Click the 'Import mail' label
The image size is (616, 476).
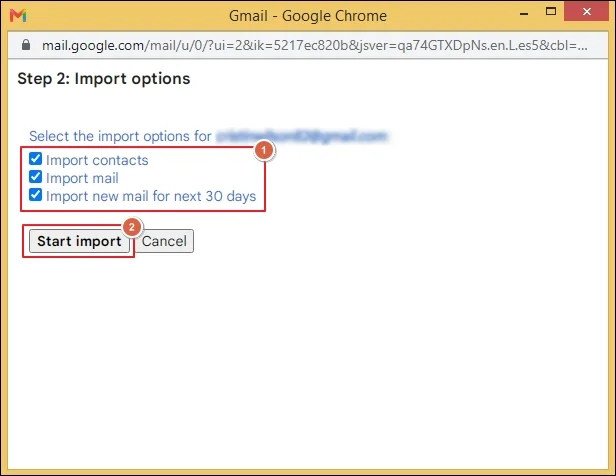[82, 178]
